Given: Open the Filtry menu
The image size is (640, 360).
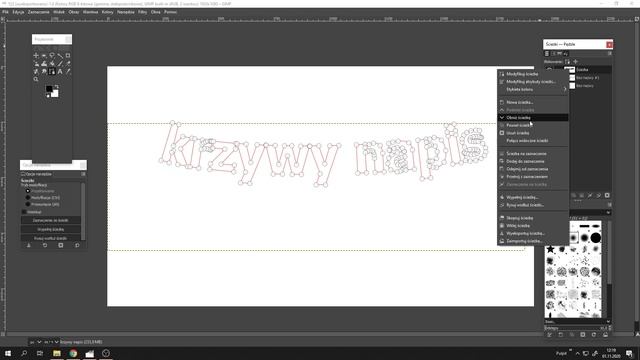Looking at the screenshot, I should (x=142, y=12).
